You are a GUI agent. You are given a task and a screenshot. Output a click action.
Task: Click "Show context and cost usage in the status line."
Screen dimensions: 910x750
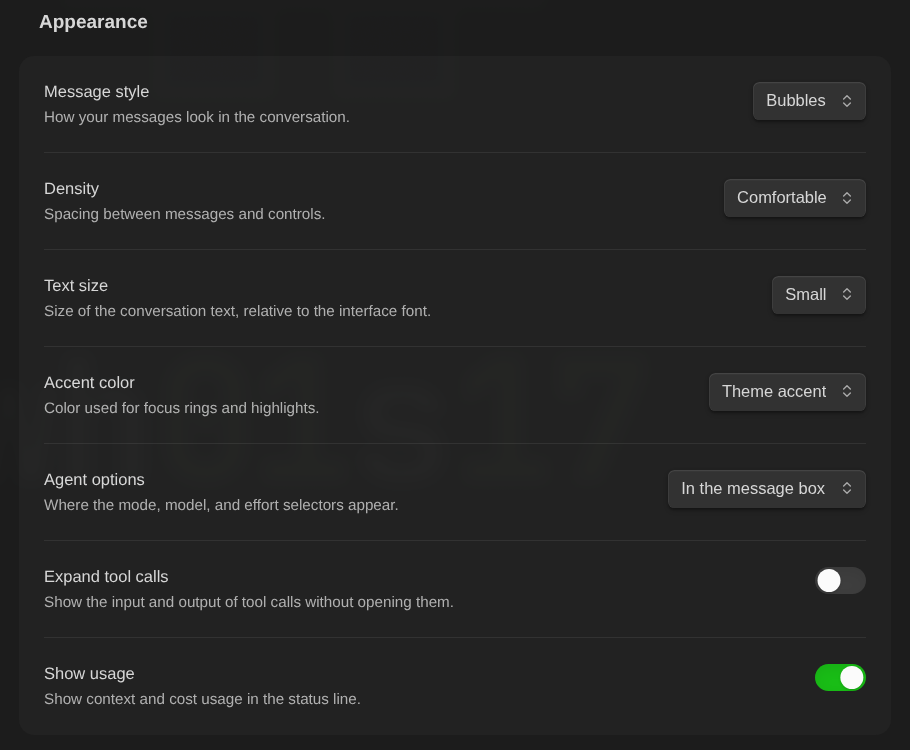tap(203, 699)
